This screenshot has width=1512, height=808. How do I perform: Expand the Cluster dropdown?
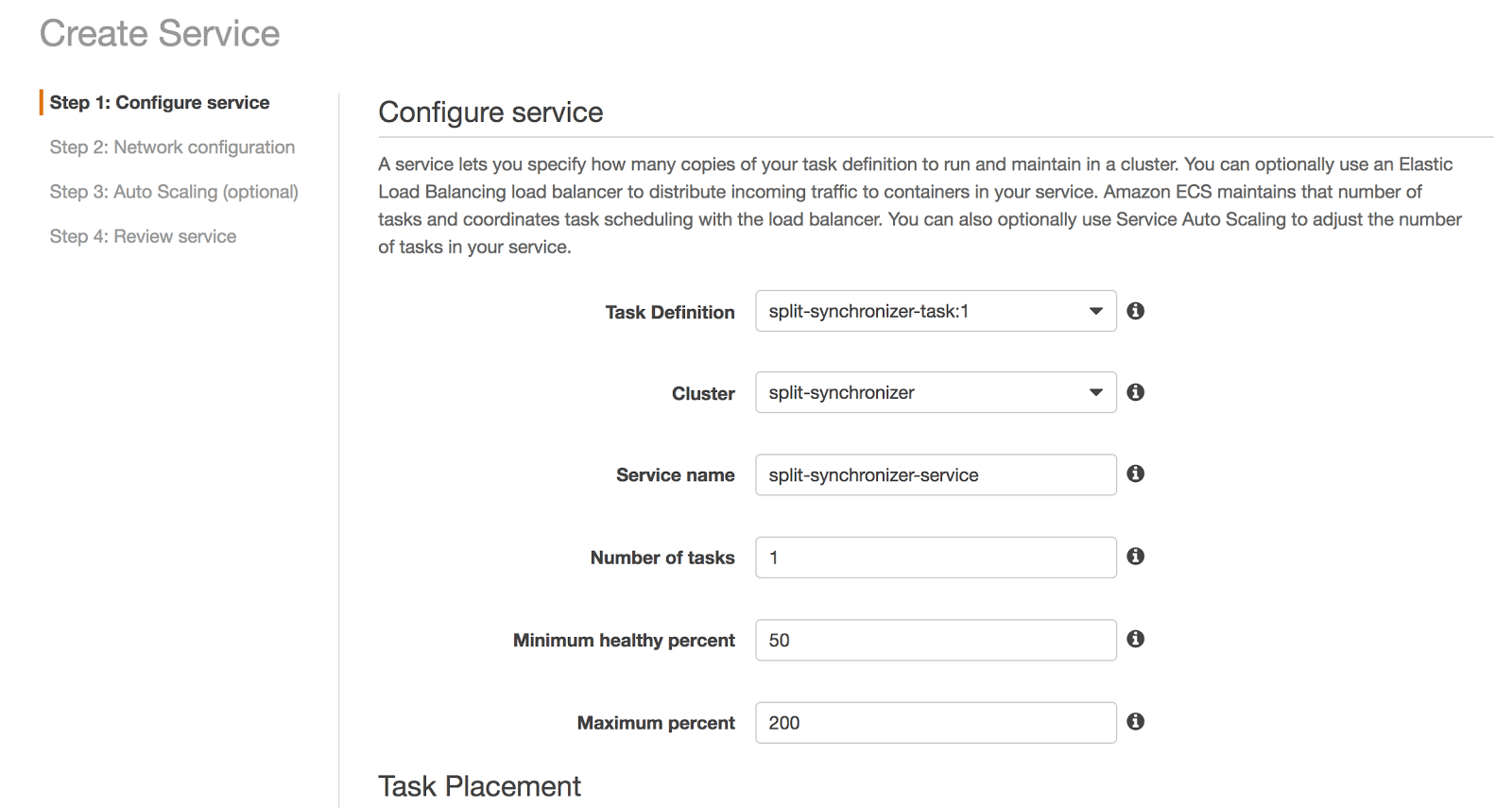coord(936,392)
